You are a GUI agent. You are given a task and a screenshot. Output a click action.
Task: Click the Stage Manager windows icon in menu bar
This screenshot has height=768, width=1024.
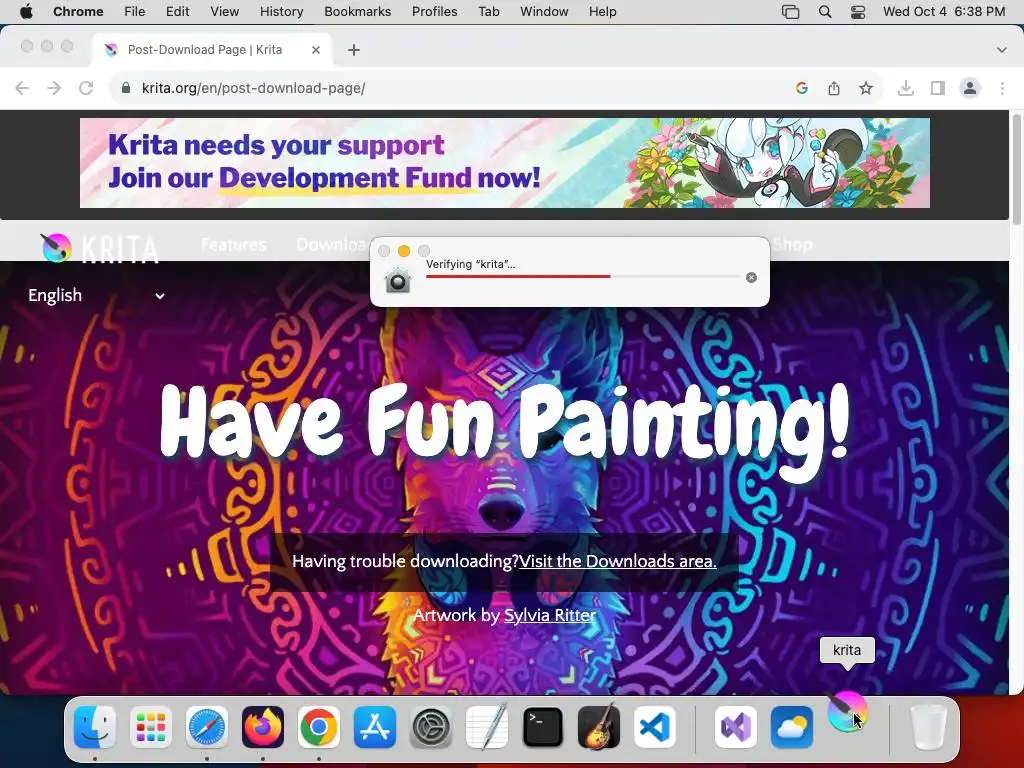click(x=791, y=12)
